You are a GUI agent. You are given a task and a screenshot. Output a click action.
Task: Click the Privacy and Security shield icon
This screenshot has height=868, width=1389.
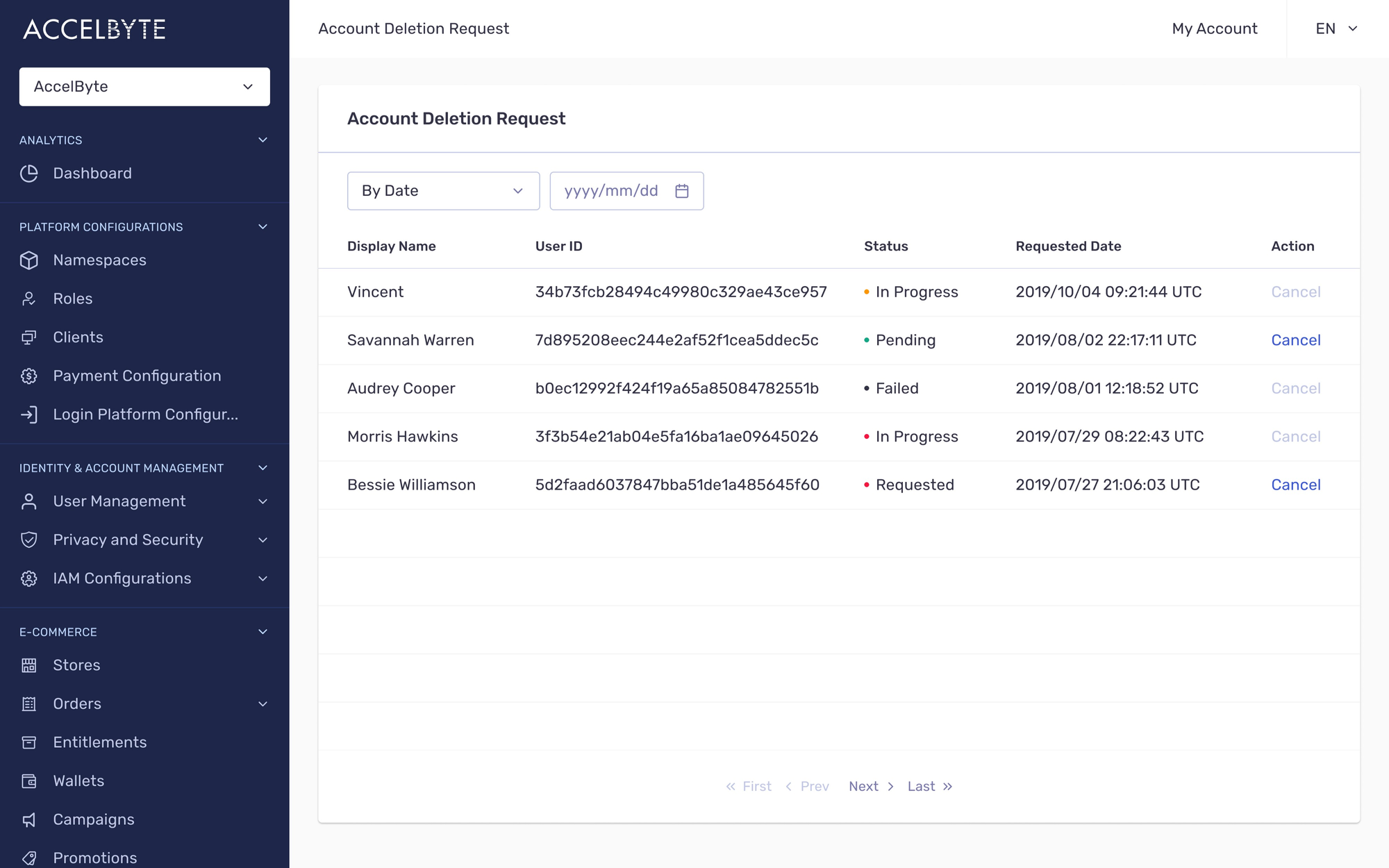click(x=29, y=540)
